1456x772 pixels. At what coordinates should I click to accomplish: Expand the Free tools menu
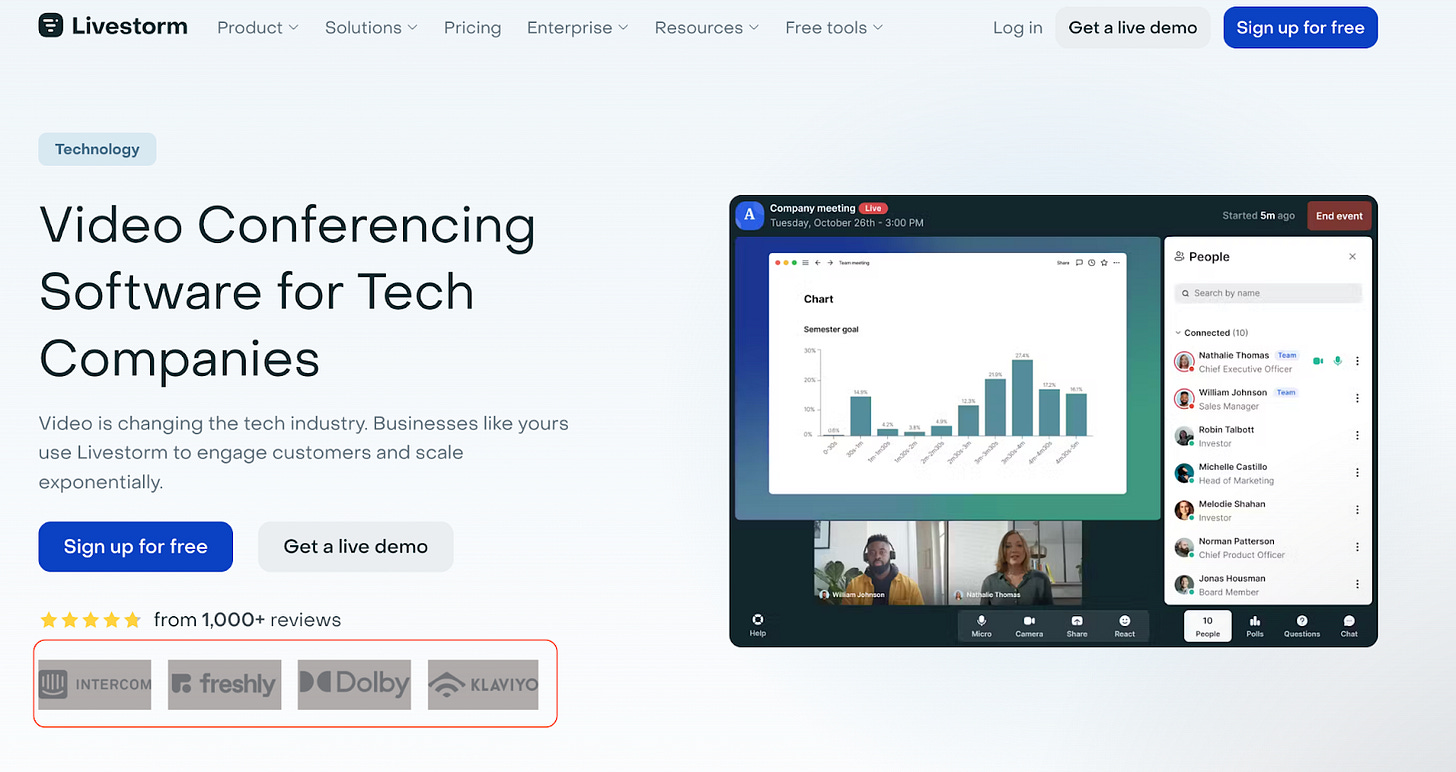coord(834,28)
